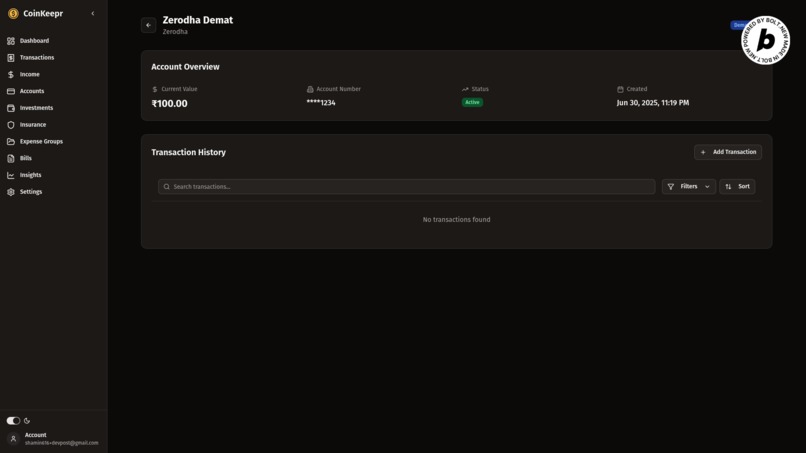
Task: Open the Investments wallet icon
Action: [11, 108]
